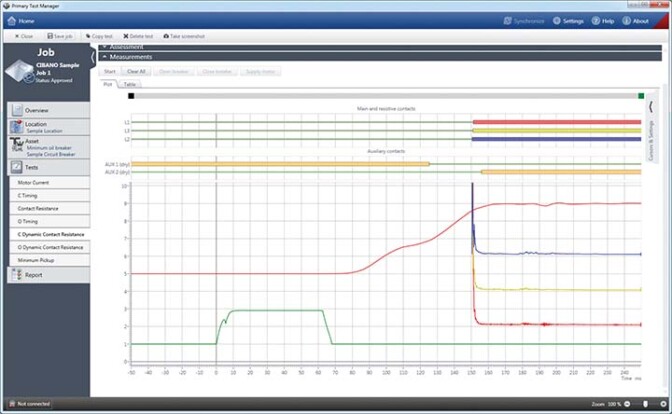Switch to the Plot tab
Image resolution: width=672 pixels, height=414 pixels.
coord(108,84)
